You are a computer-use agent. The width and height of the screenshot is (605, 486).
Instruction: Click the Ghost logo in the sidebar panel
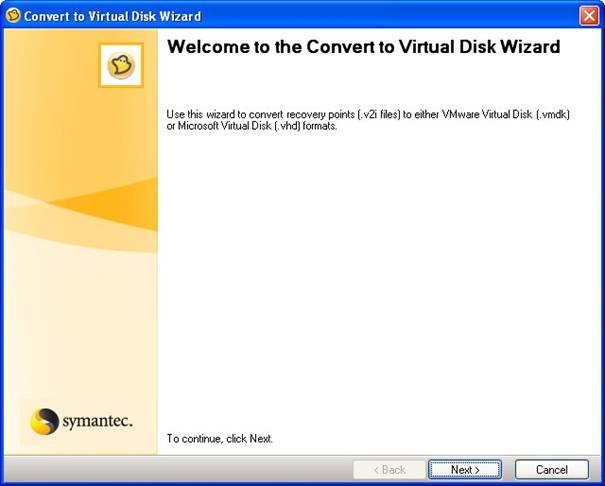pos(121,65)
